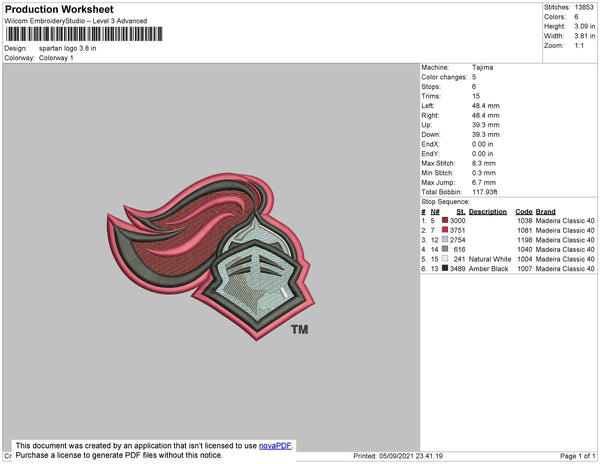600x464 pixels.
Task: Click the 'Purchase a license' notice line
Action: (119, 455)
